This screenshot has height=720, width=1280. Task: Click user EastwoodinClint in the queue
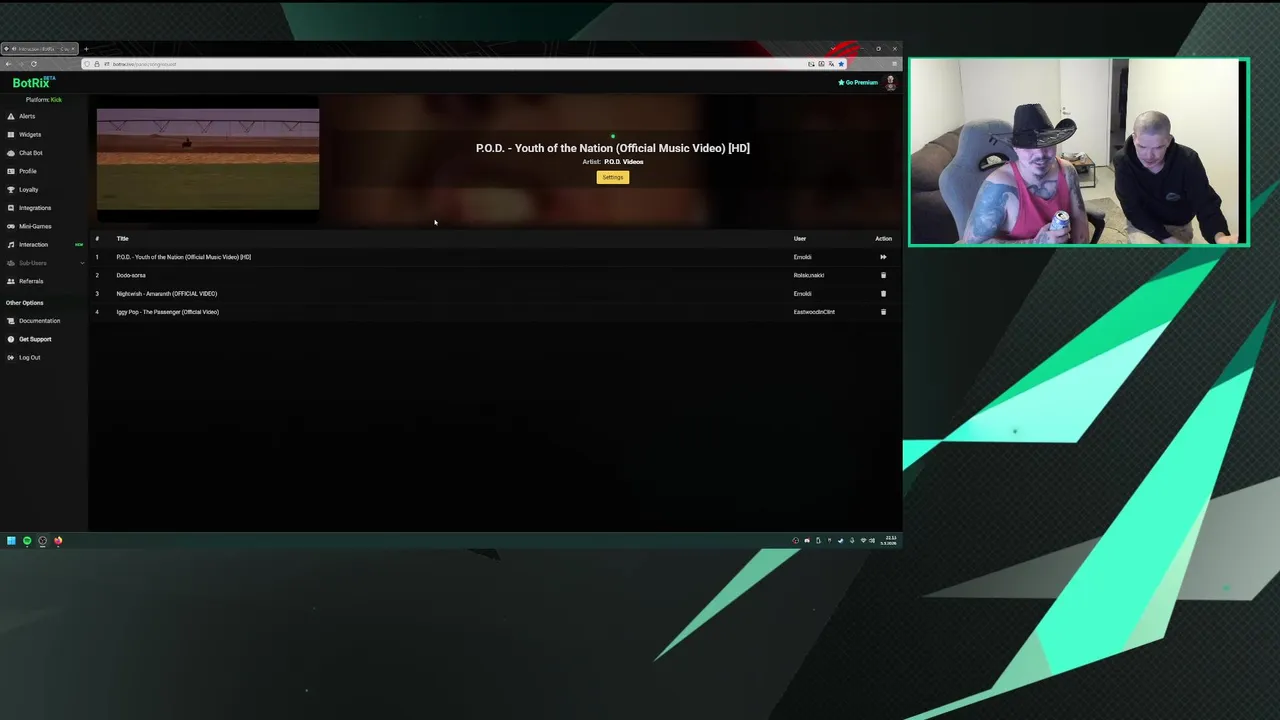pos(814,312)
